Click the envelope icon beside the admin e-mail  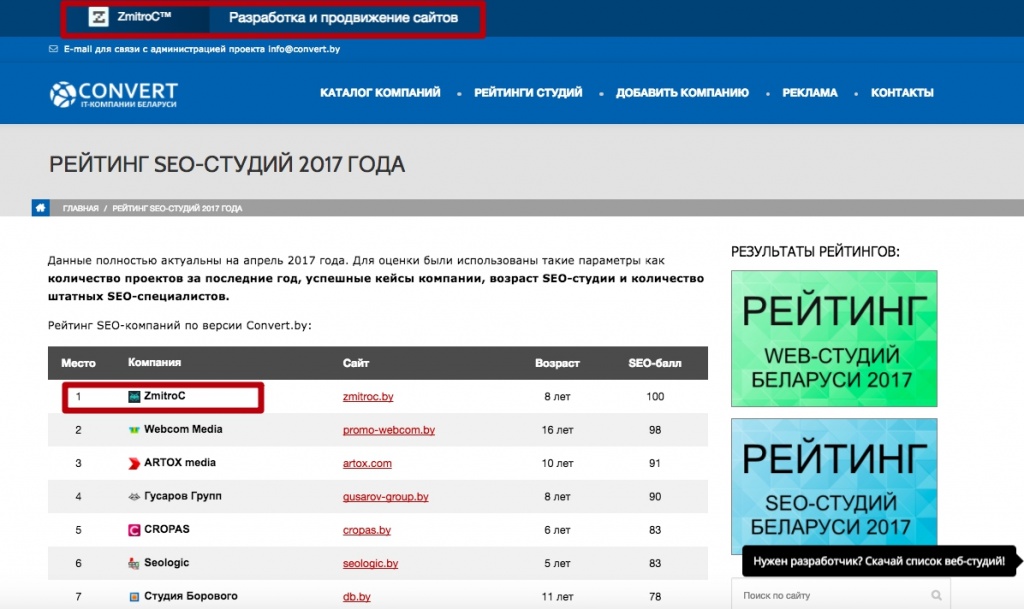coord(54,49)
